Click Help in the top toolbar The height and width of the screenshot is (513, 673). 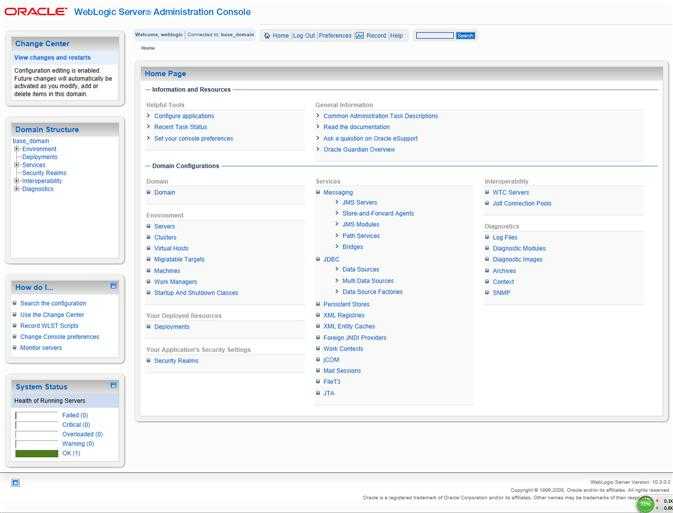[x=396, y=36]
